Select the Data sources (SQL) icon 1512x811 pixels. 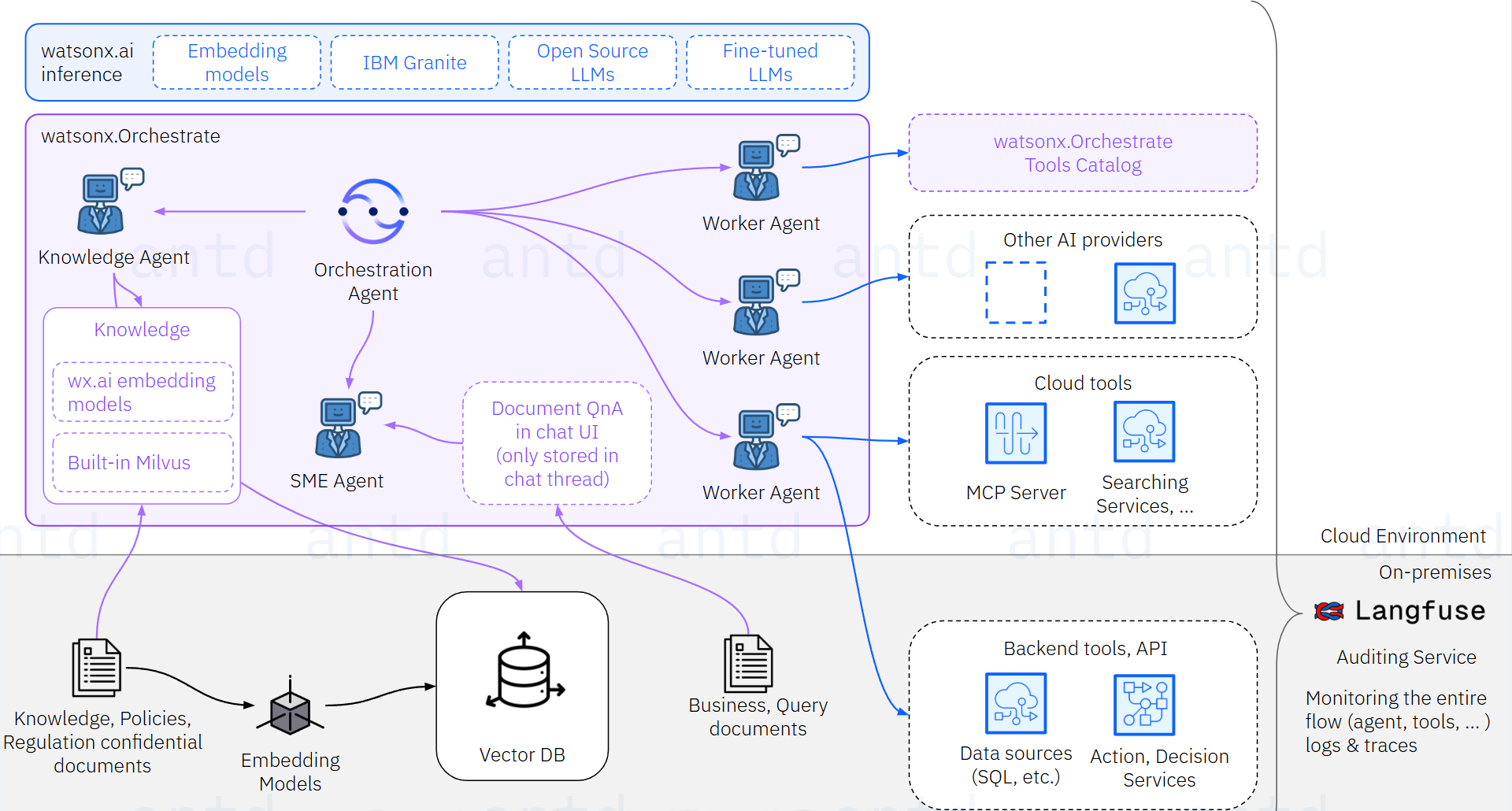[x=1016, y=704]
